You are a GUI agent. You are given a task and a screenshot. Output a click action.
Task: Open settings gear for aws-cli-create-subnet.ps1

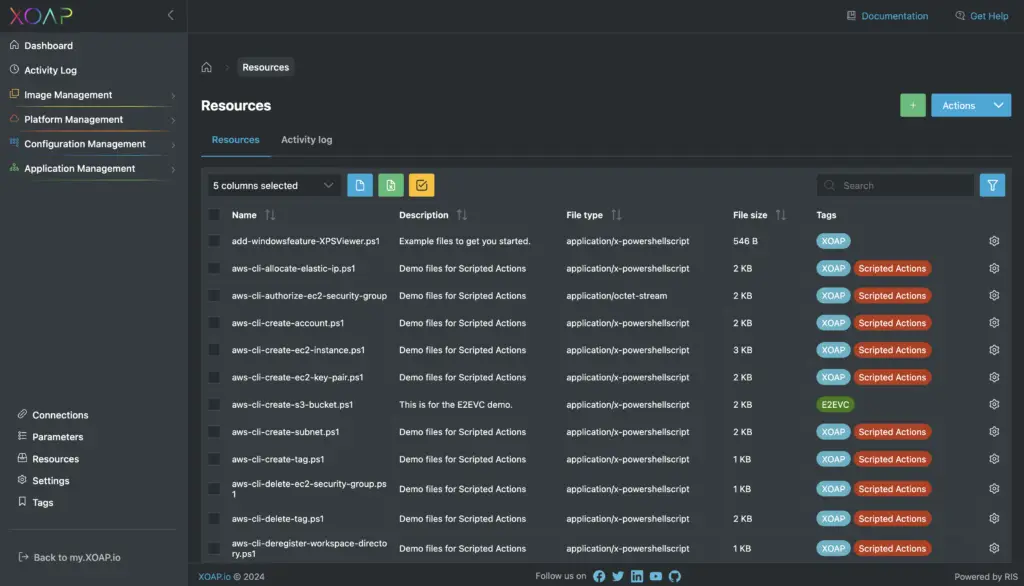(x=994, y=432)
